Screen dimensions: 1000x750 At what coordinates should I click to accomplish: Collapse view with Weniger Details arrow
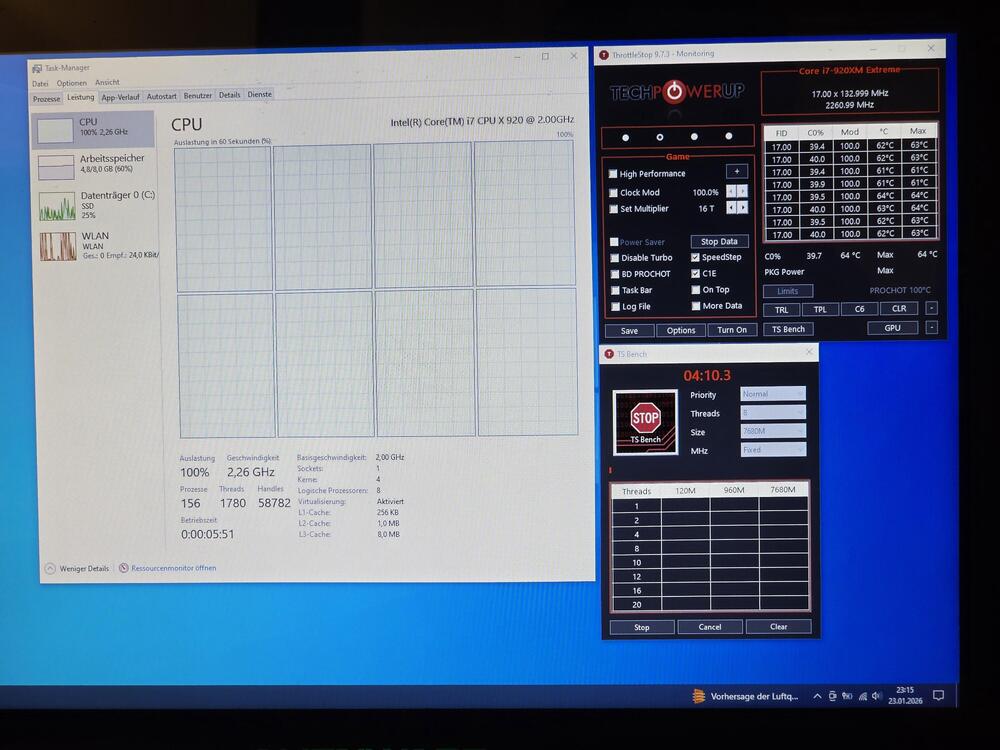point(50,568)
